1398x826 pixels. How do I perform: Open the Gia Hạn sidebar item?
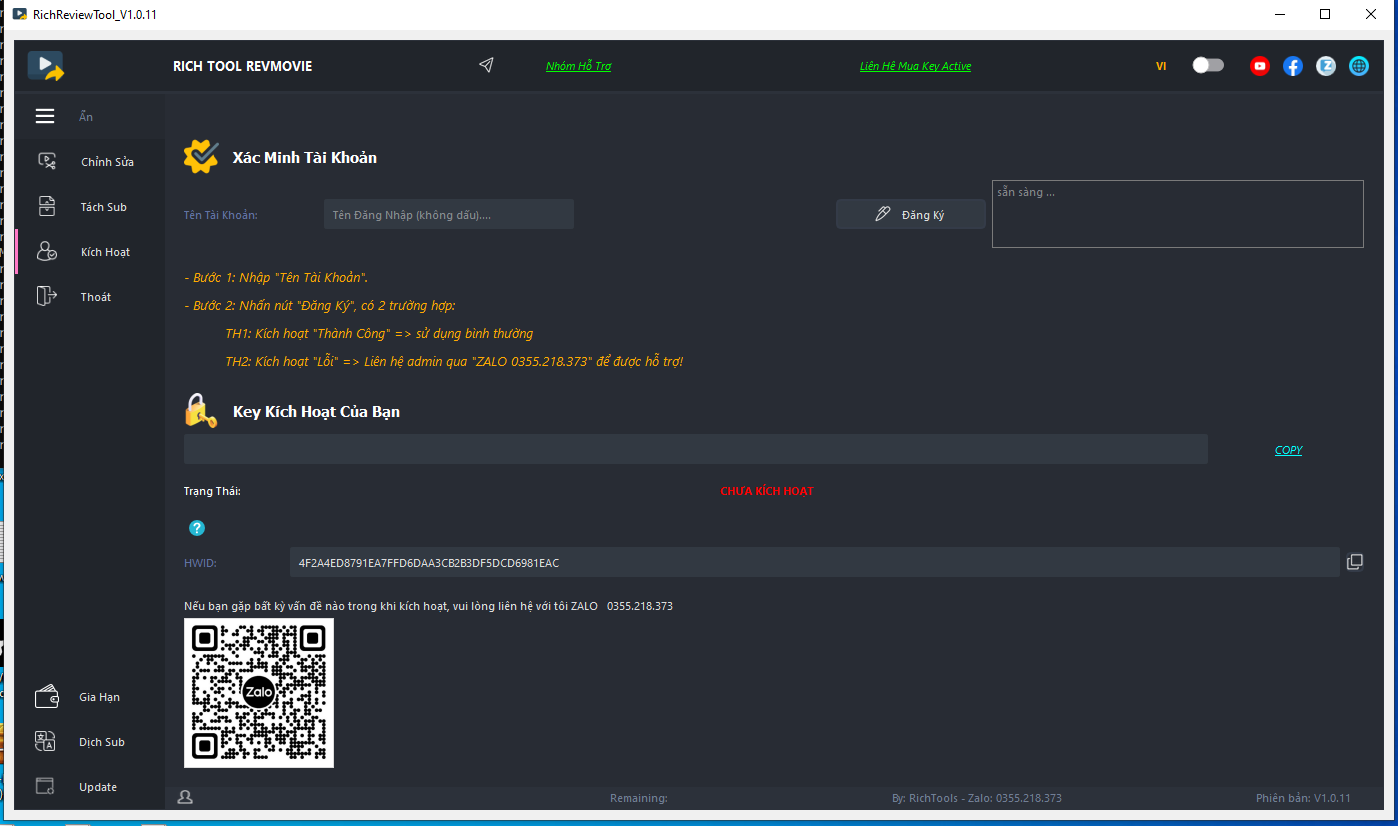tap(90, 697)
